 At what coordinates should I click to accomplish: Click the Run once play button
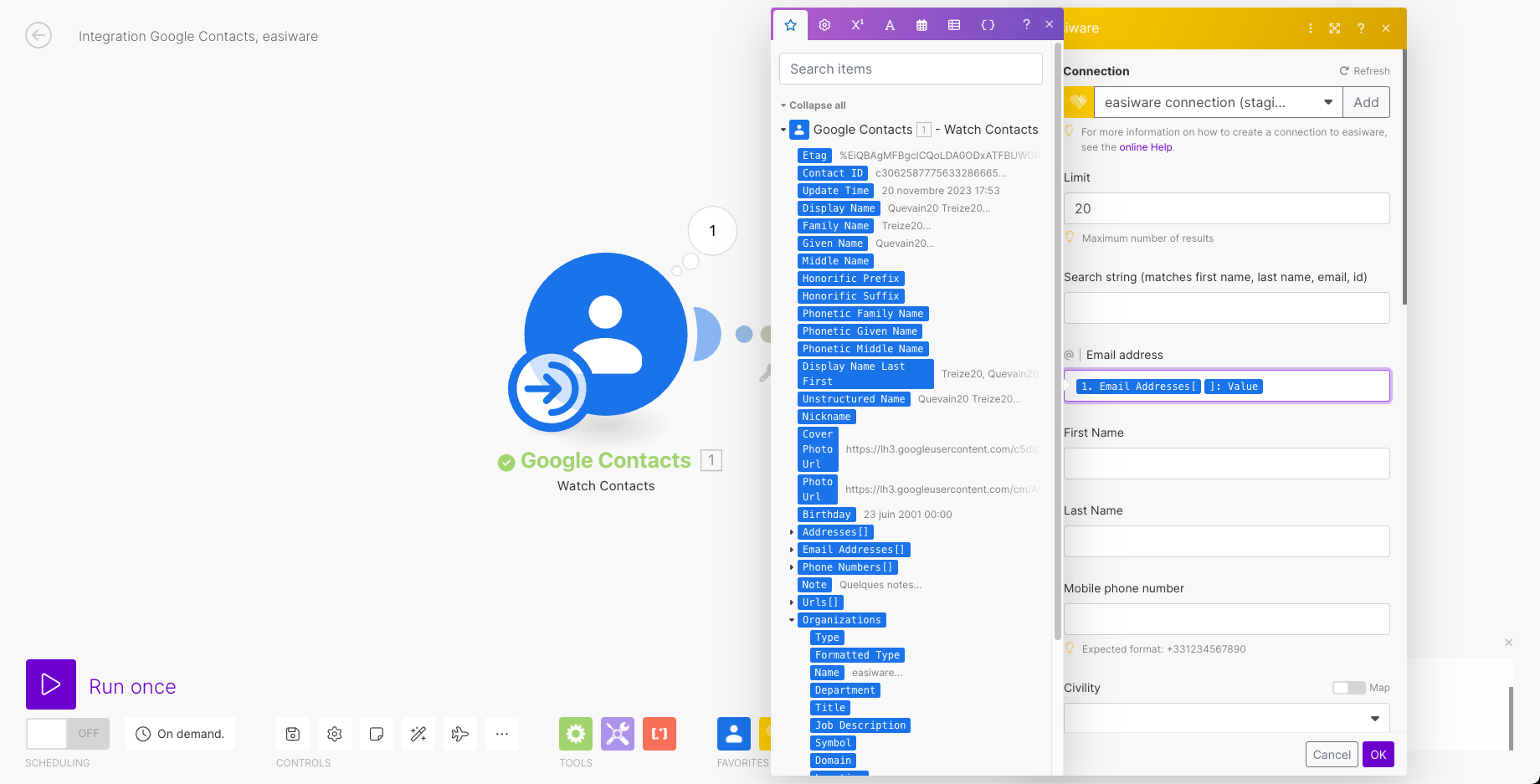point(51,684)
